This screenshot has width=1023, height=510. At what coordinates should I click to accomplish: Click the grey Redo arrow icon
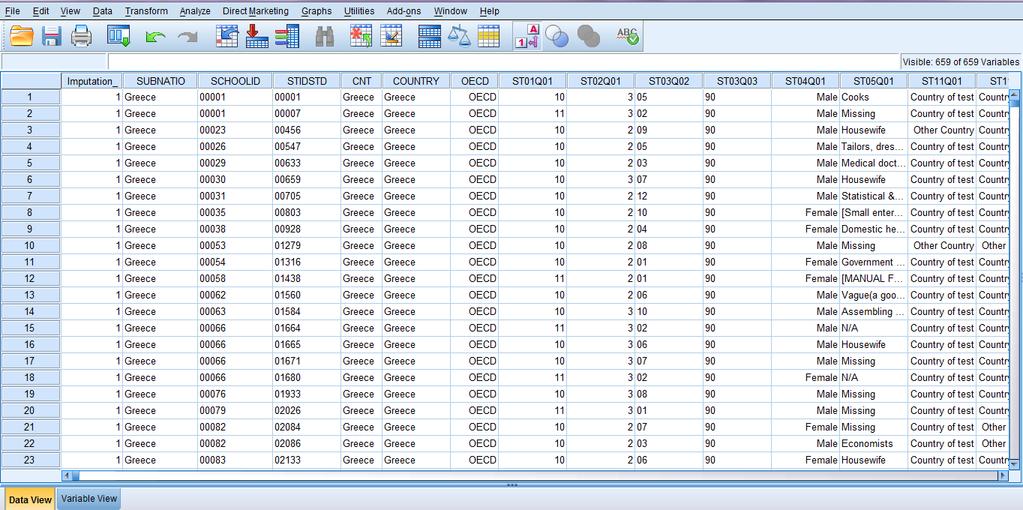point(188,37)
